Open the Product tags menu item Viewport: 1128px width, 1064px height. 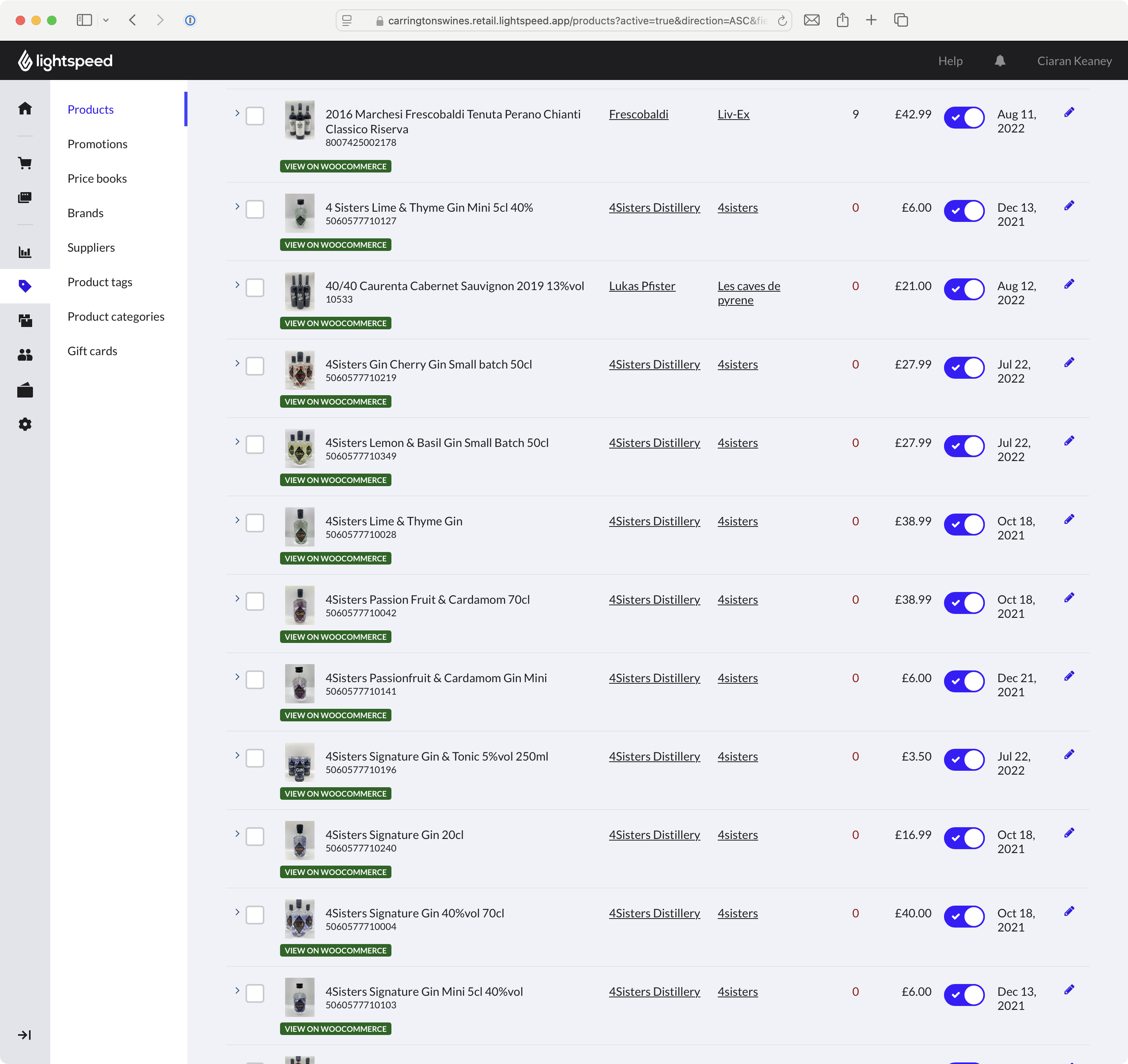[100, 282]
